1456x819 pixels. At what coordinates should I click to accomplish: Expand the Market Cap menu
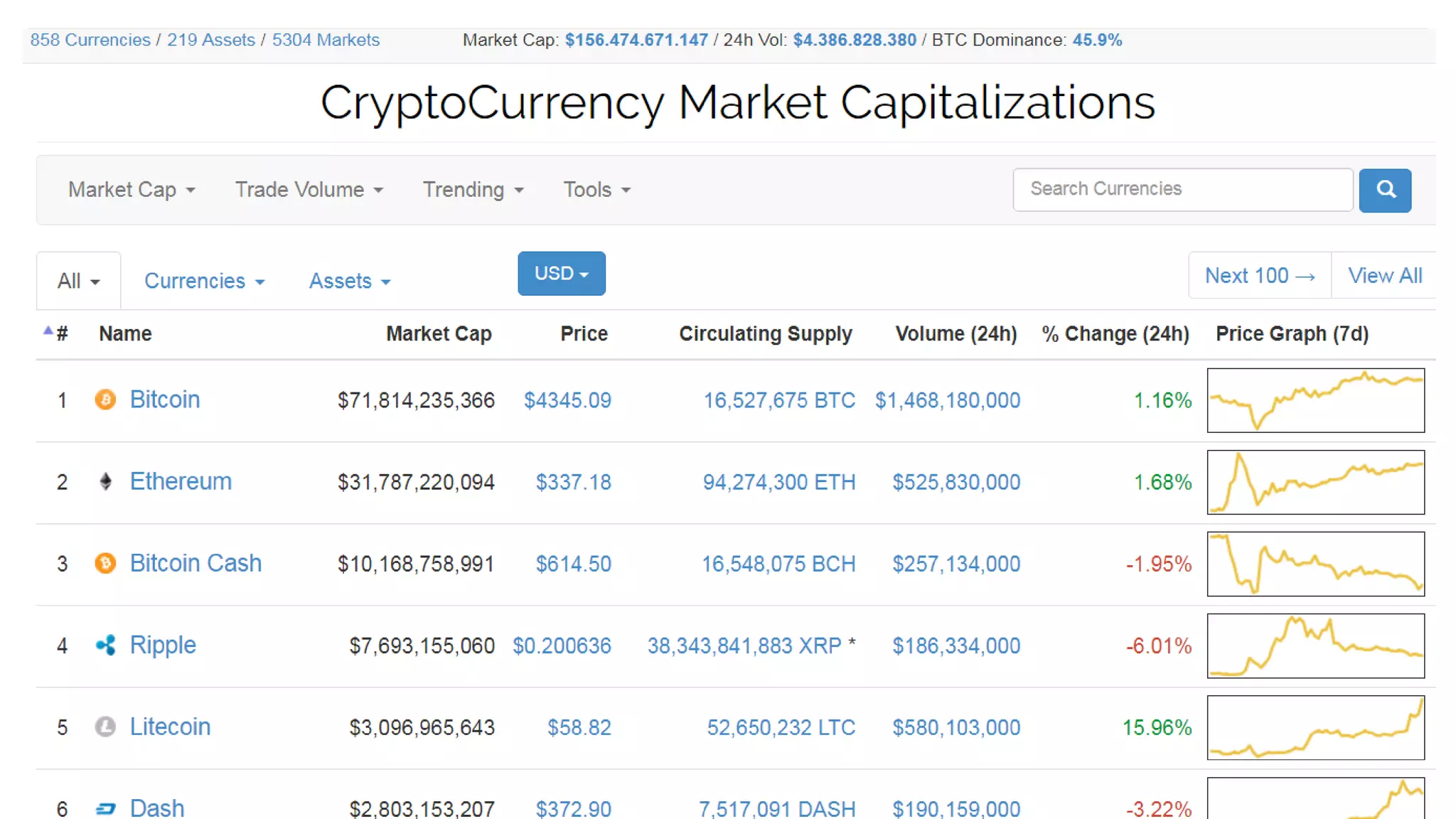(x=131, y=190)
